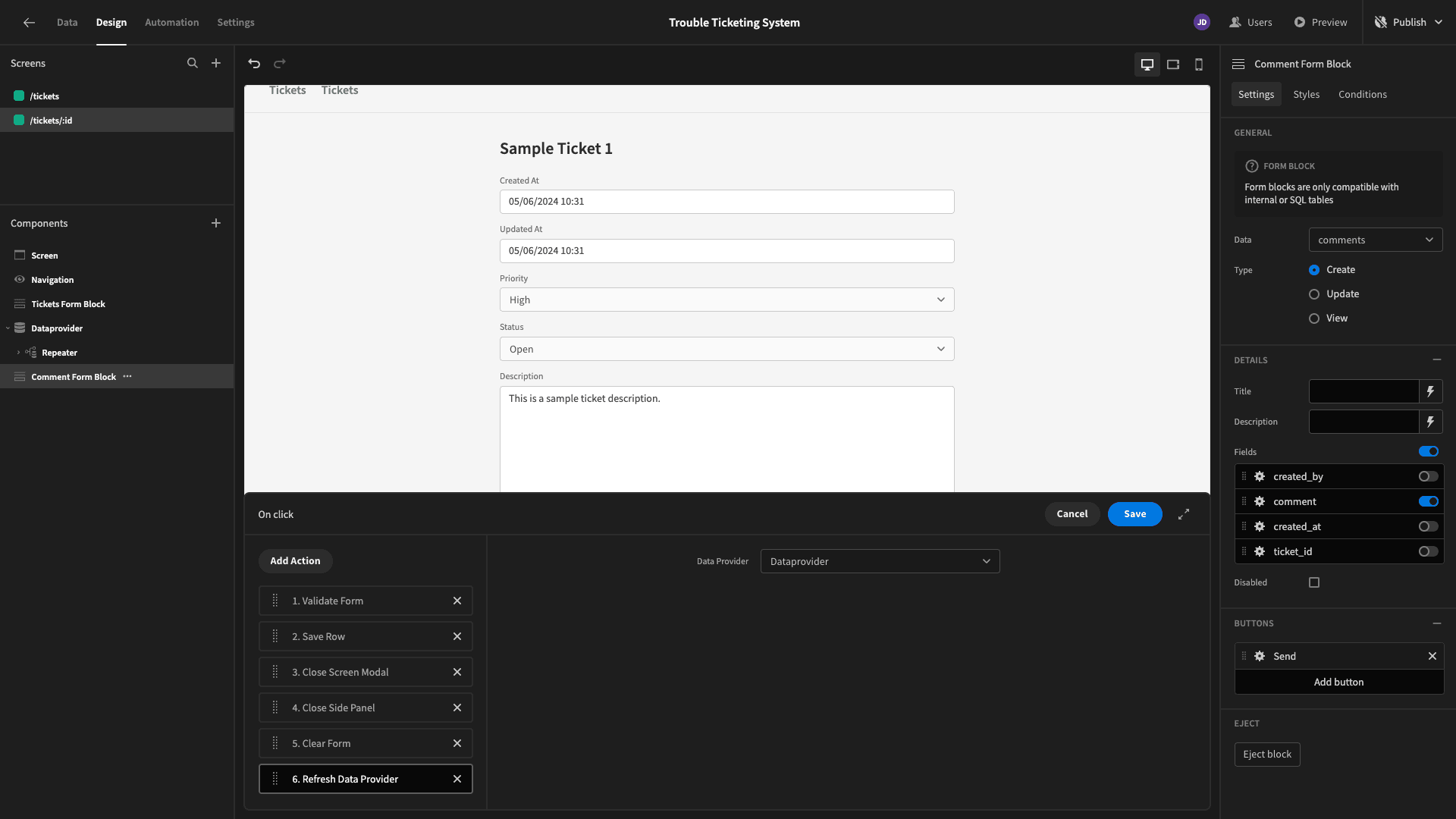This screenshot has height=819, width=1456.
Task: Remove the Send button with X
Action: tap(1432, 656)
